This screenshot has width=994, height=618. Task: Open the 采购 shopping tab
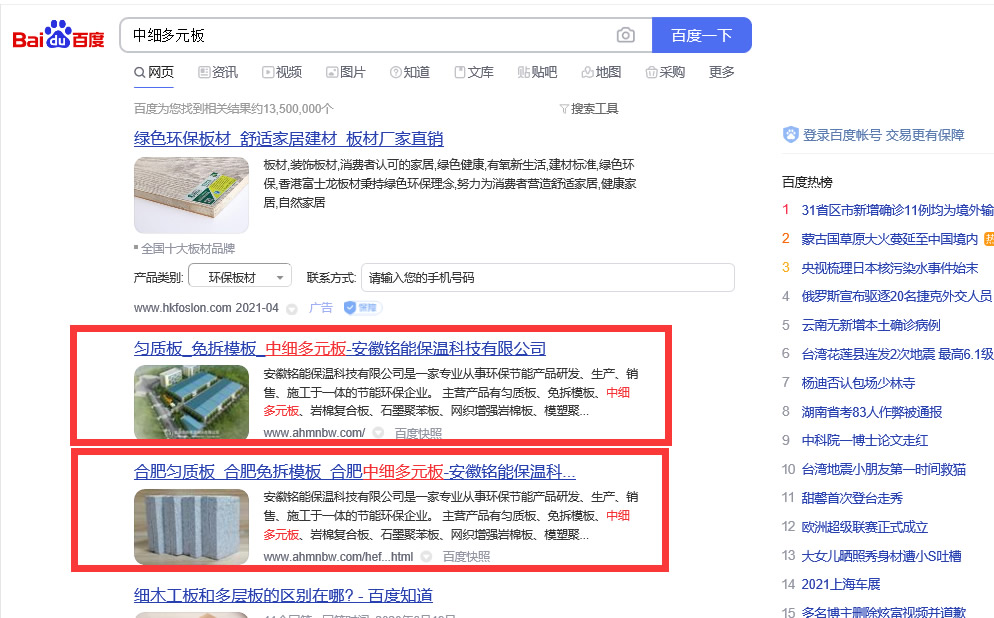(x=665, y=72)
